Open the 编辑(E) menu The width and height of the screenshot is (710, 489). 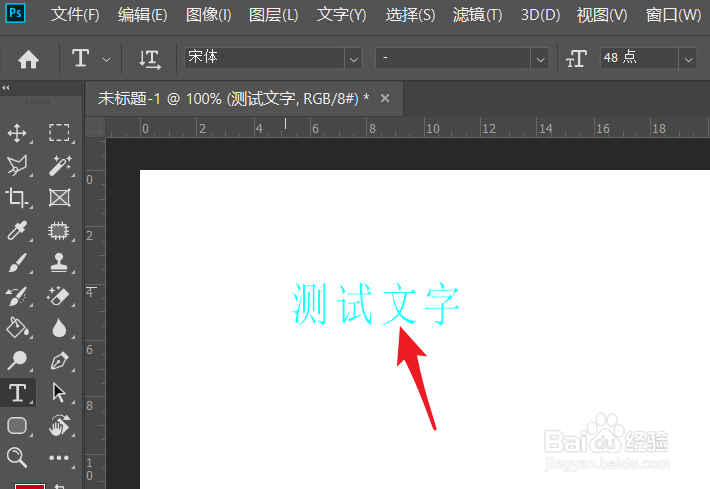(x=142, y=15)
